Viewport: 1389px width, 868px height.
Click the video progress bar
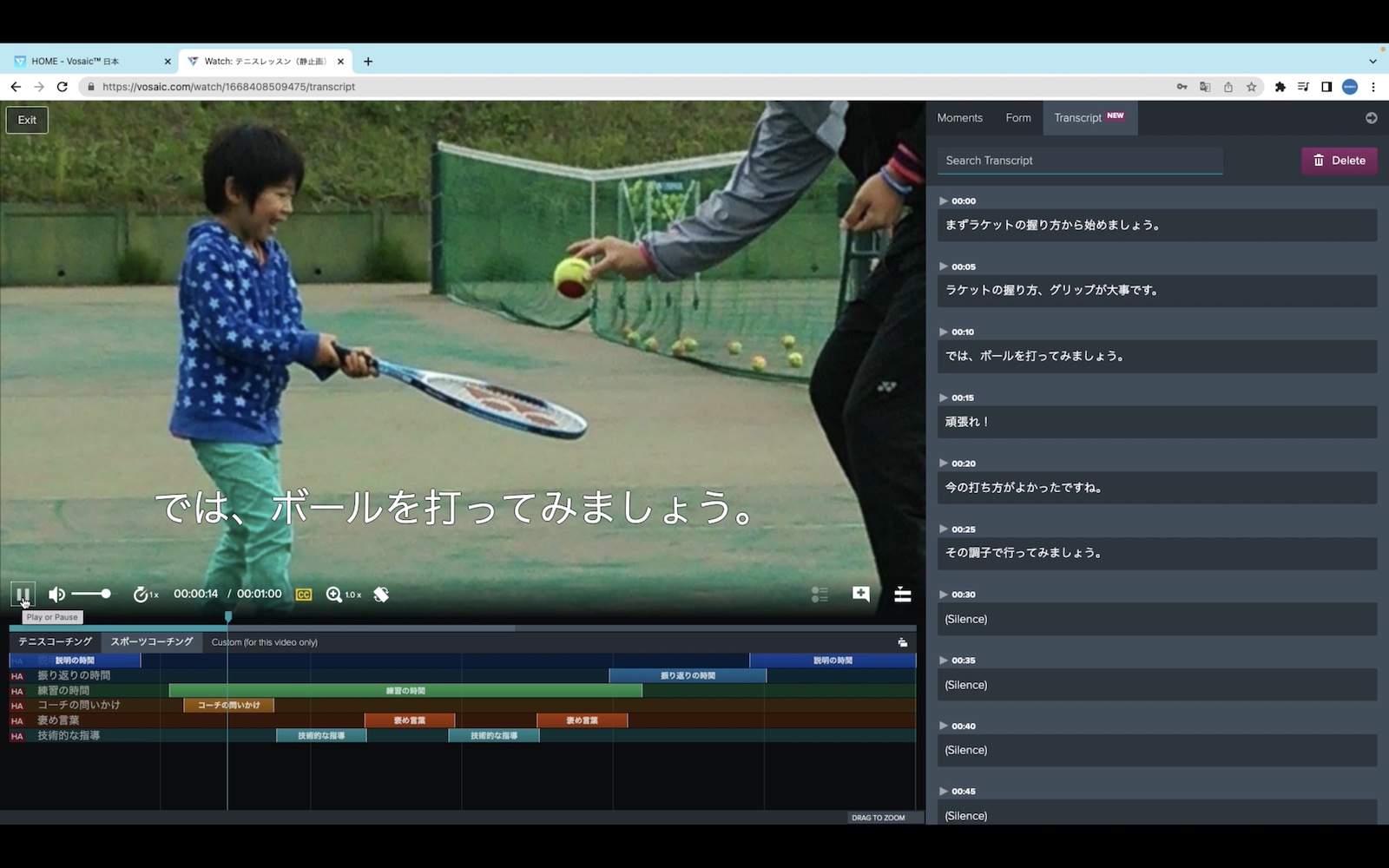pyautogui.click(x=463, y=628)
